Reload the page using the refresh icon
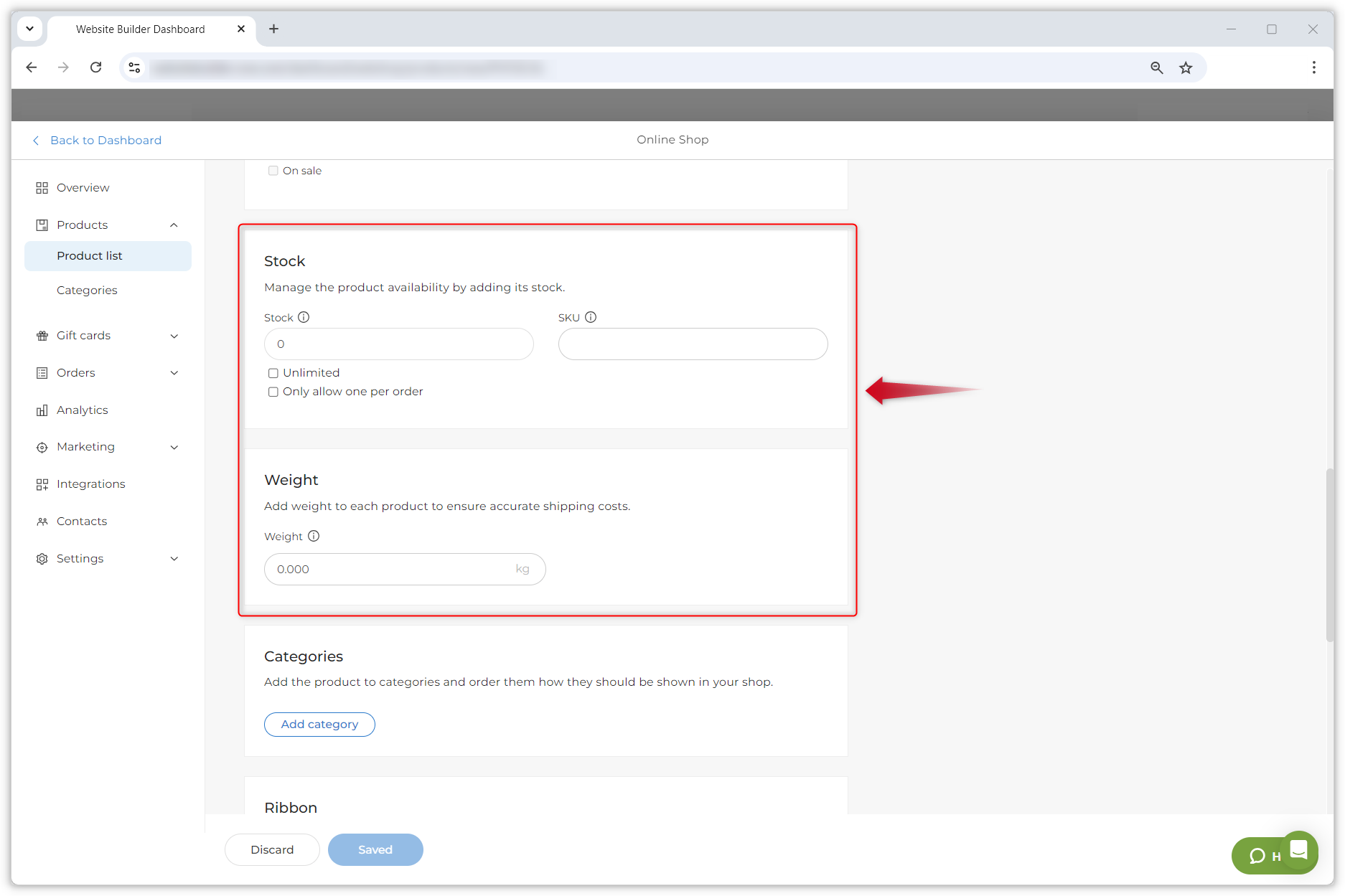1345x896 pixels. 95,67
